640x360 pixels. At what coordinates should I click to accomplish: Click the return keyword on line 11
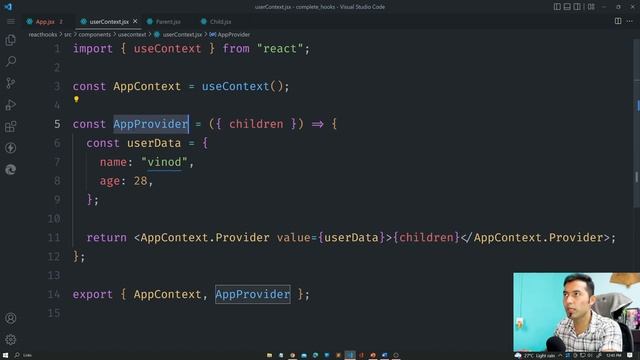[x=107, y=238]
